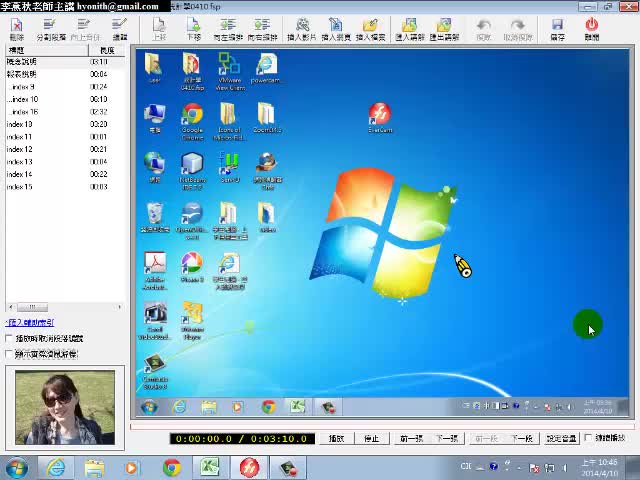Click the 0:00:00.0 / 0:03:10.0 time display
Viewport: 640px width, 480px height.
(x=242, y=439)
